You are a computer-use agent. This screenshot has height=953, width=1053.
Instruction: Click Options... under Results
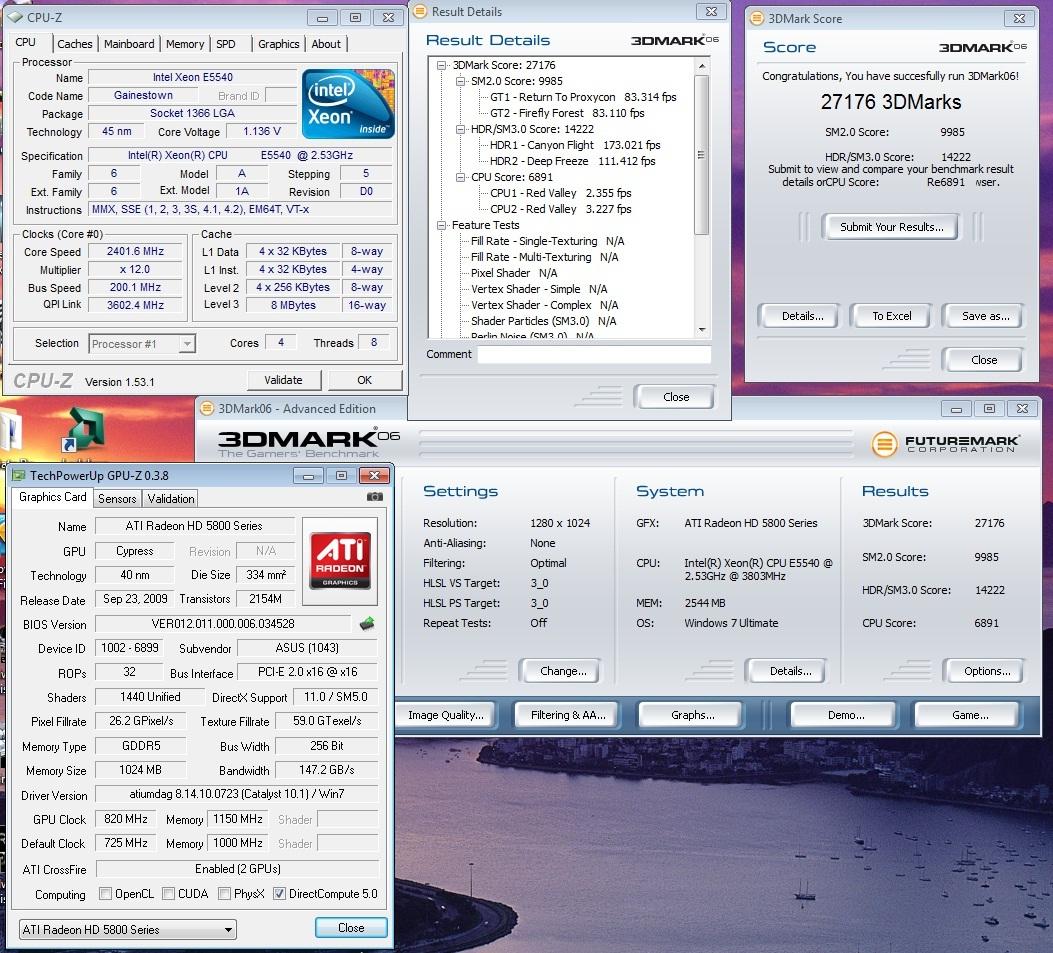[x=987, y=671]
